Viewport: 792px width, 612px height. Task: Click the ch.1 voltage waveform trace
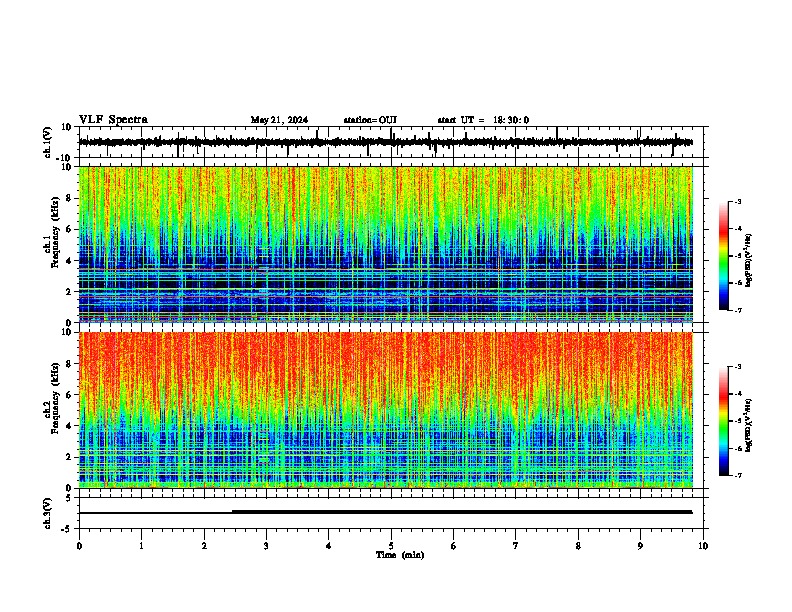coord(385,142)
